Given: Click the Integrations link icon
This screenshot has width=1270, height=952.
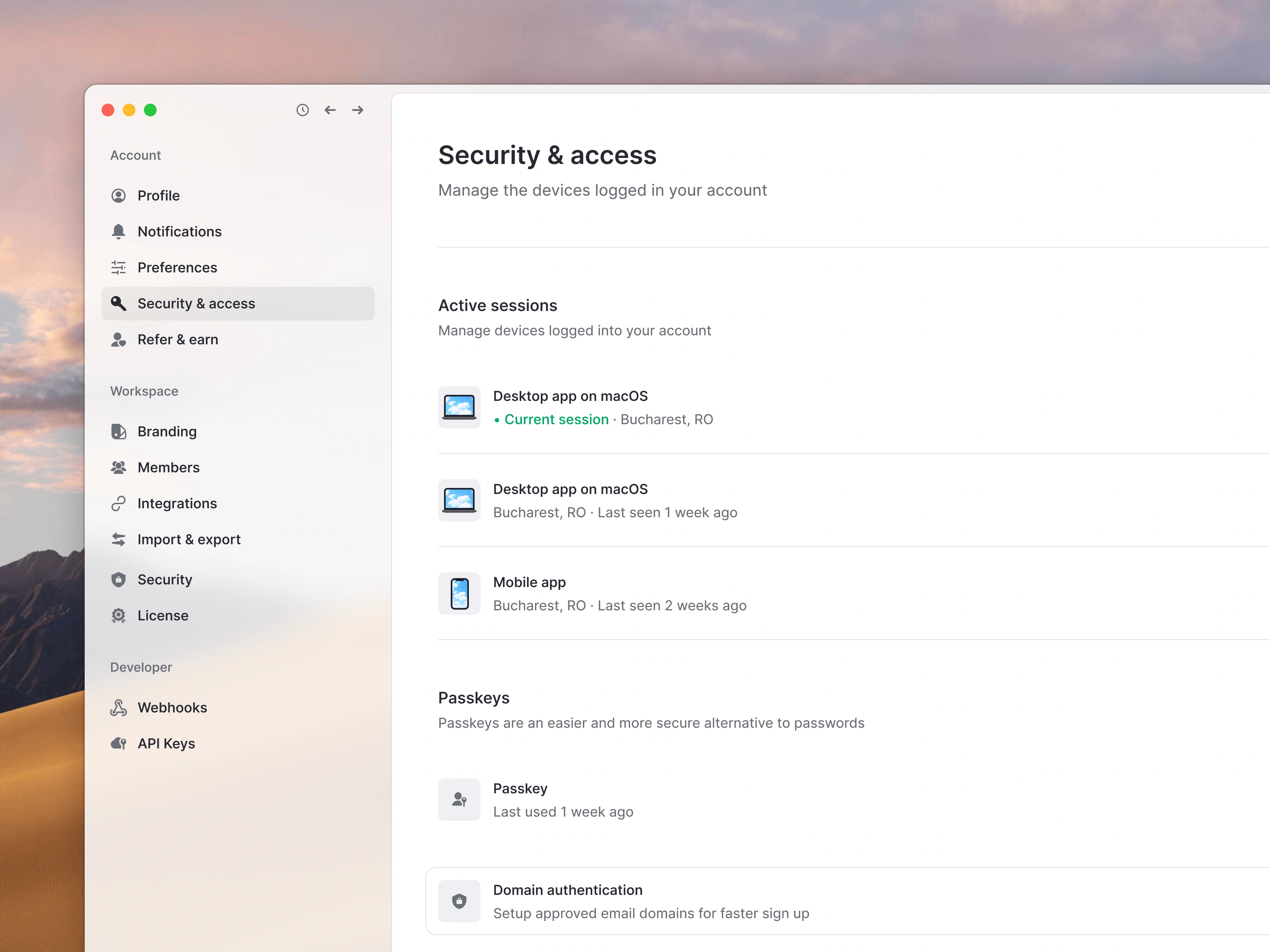Looking at the screenshot, I should [118, 503].
